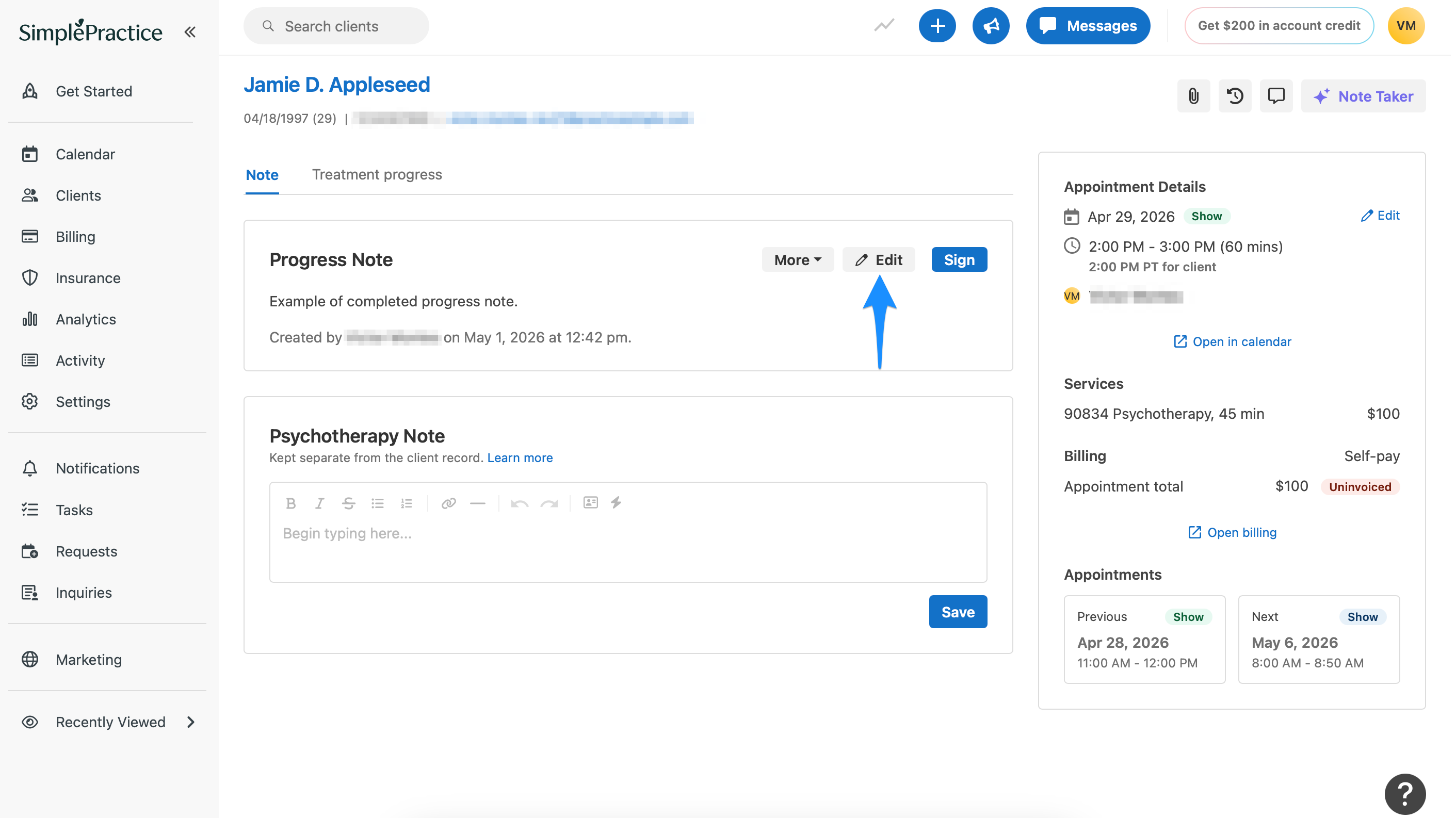Open the comment bubble icon
The height and width of the screenshot is (818, 1456).
[x=1276, y=96]
